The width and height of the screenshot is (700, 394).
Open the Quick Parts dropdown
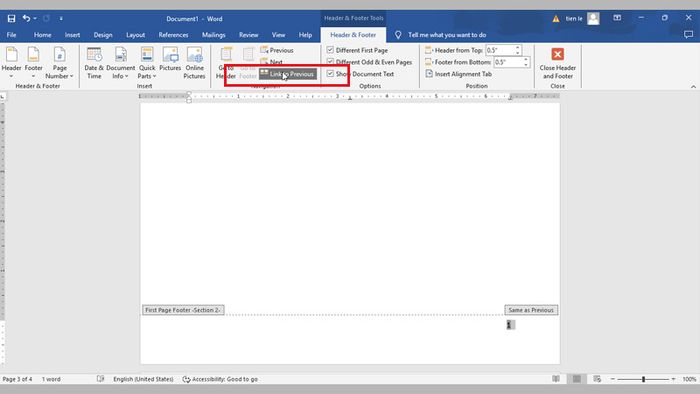(x=147, y=62)
